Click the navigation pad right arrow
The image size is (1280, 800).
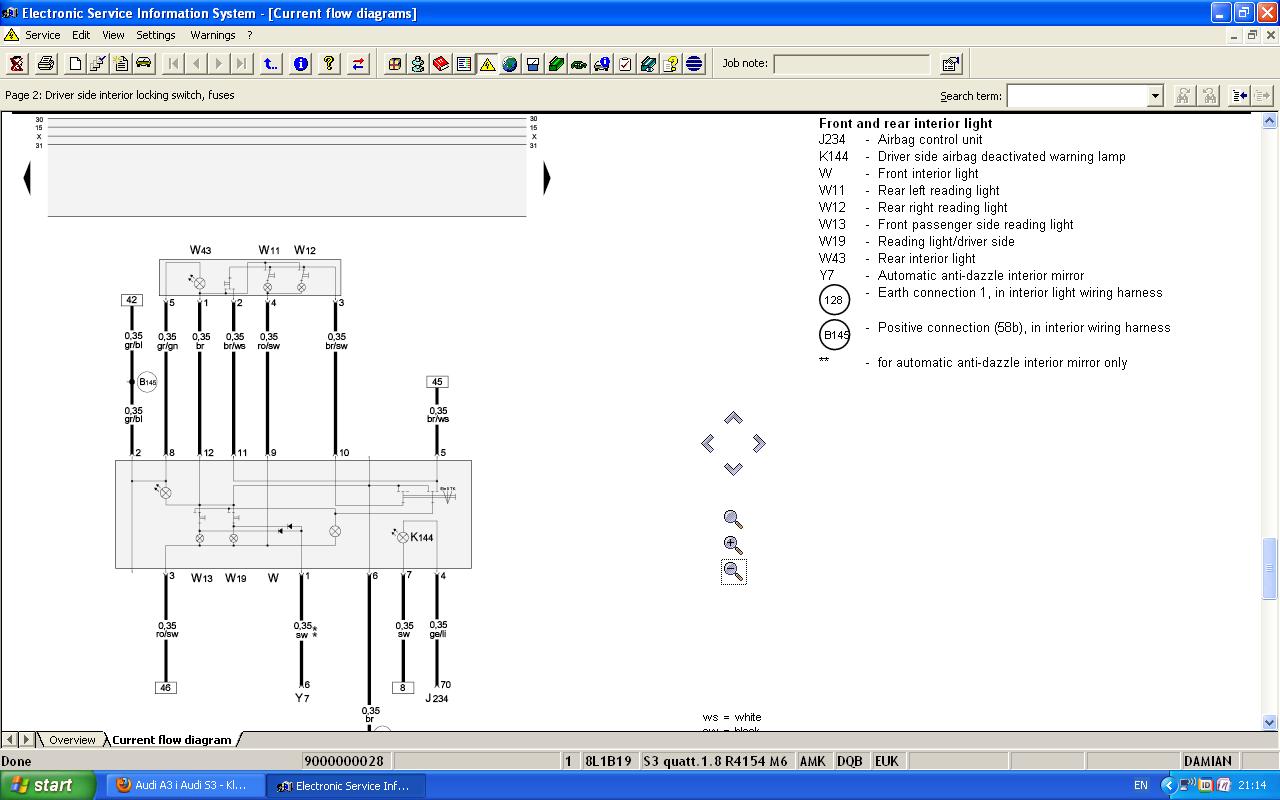coord(758,443)
